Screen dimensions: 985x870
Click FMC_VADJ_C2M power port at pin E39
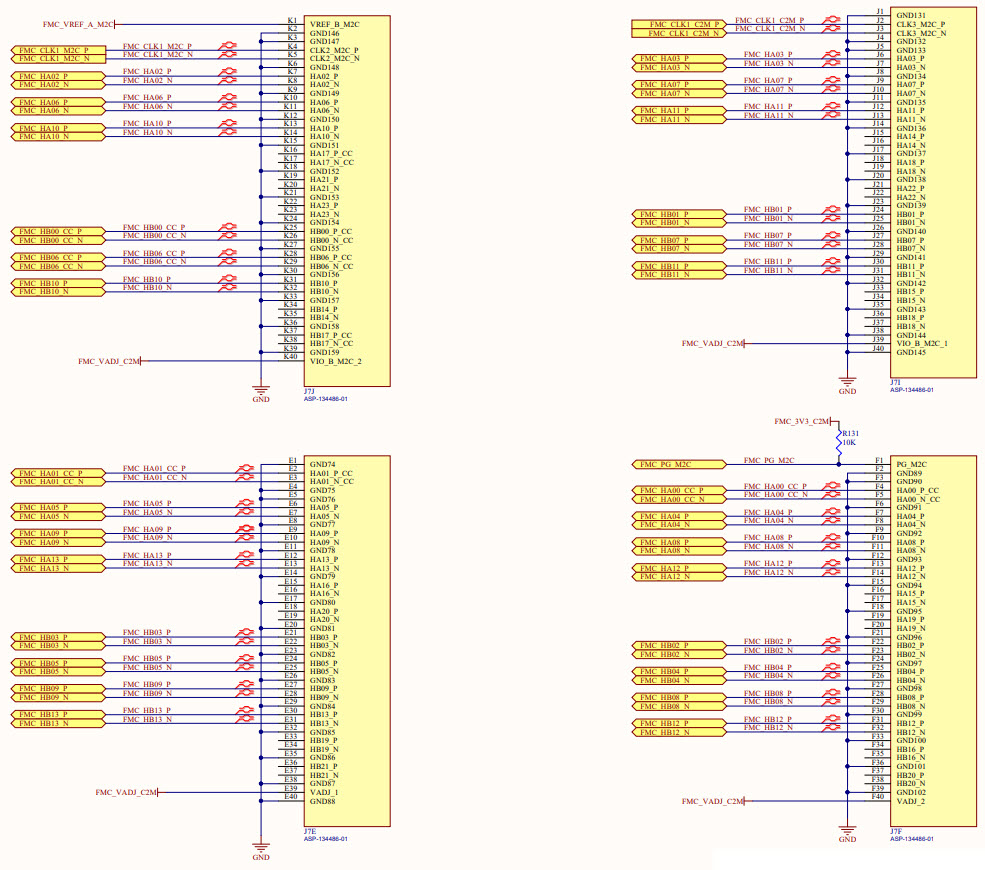coord(126,792)
